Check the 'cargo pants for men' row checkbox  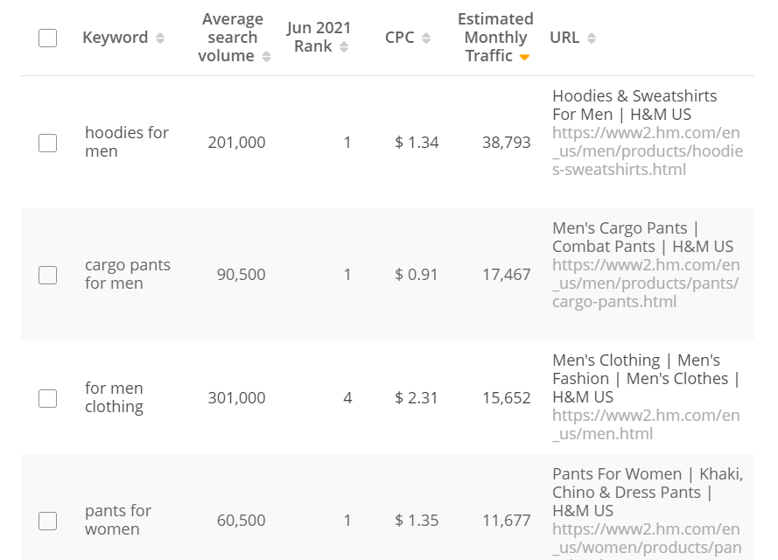48,275
